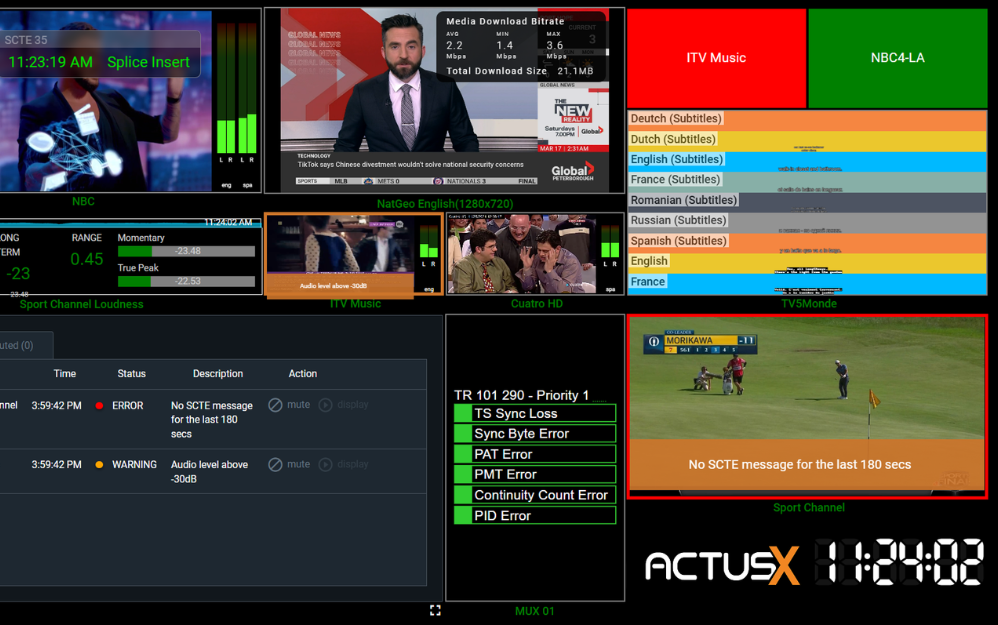The height and width of the screenshot is (625, 998).
Task: Select the No SCTE message error description
Action: [x=211, y=420]
